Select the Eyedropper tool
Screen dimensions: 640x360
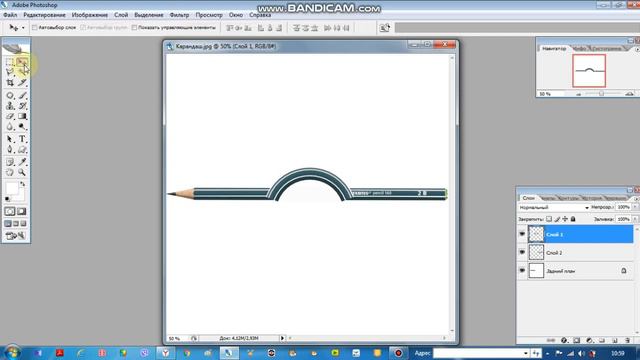[x=22, y=162]
